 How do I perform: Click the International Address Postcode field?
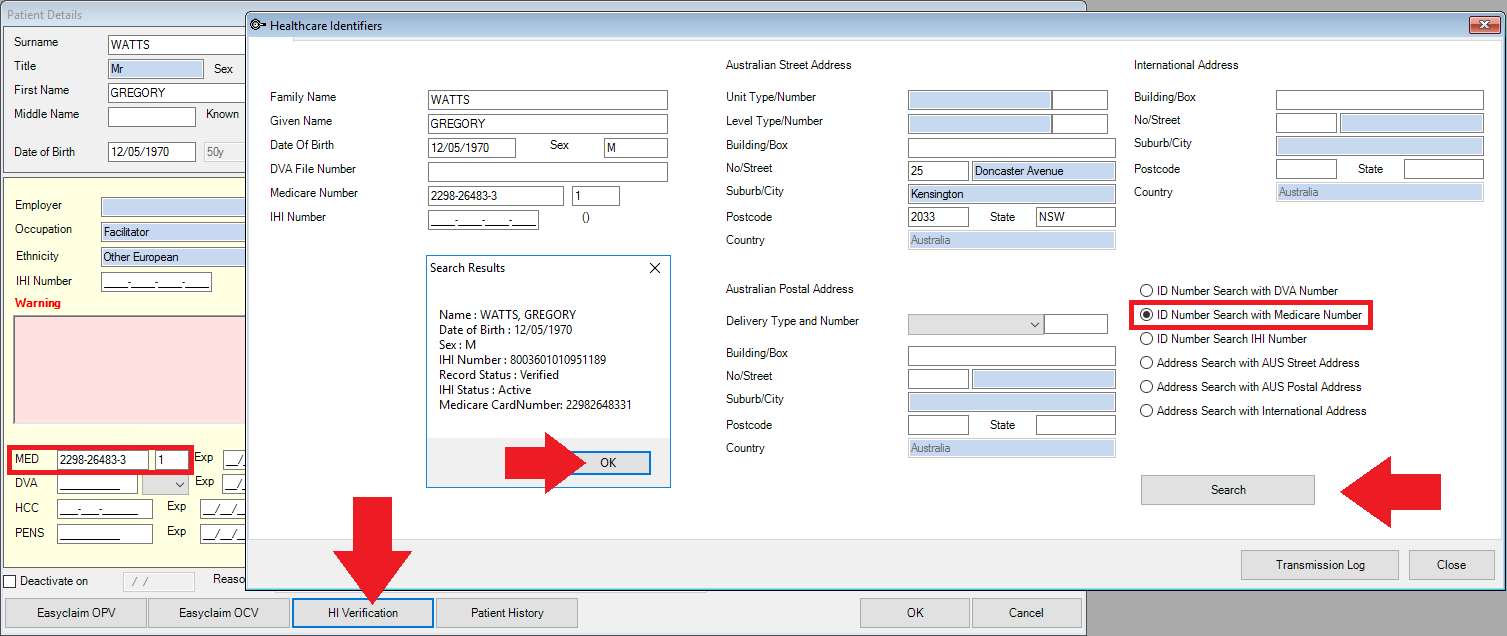click(x=1306, y=169)
